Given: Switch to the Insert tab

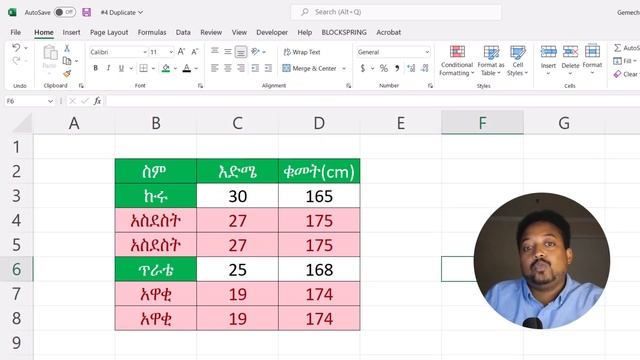Looking at the screenshot, I should tap(71, 32).
